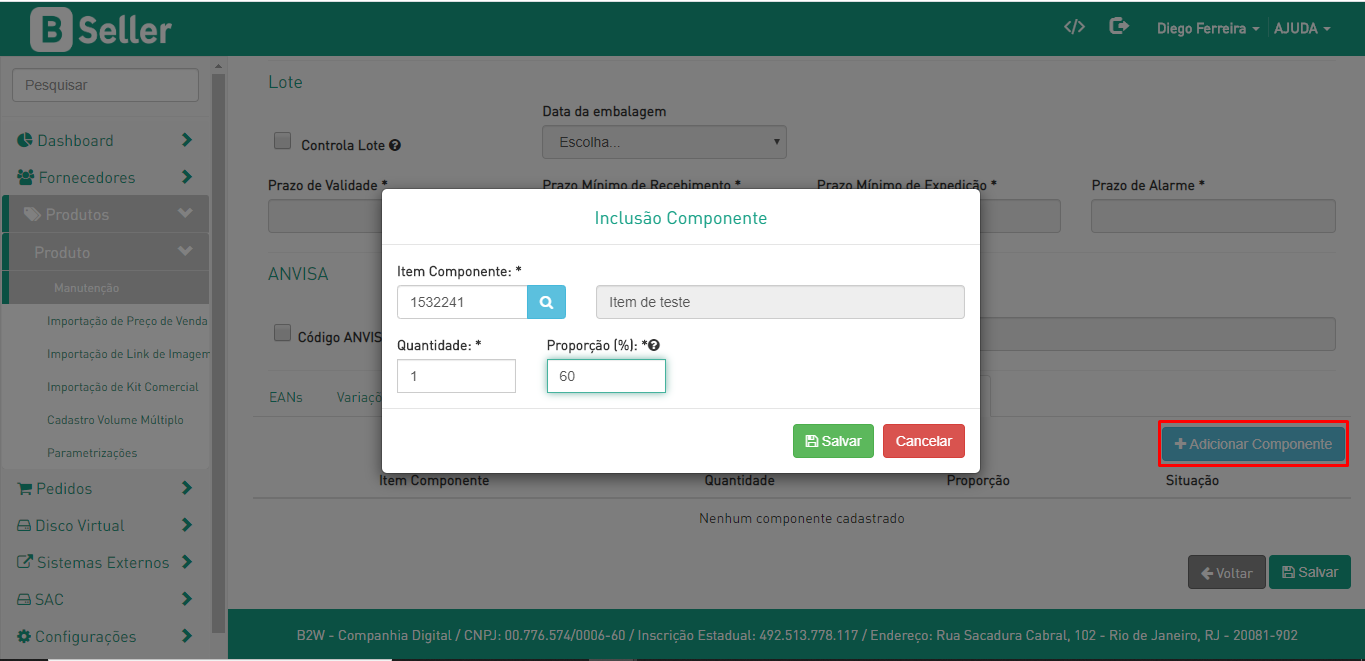Expand the AJUDA menu
1365x661 pixels.
pyautogui.click(x=1301, y=29)
